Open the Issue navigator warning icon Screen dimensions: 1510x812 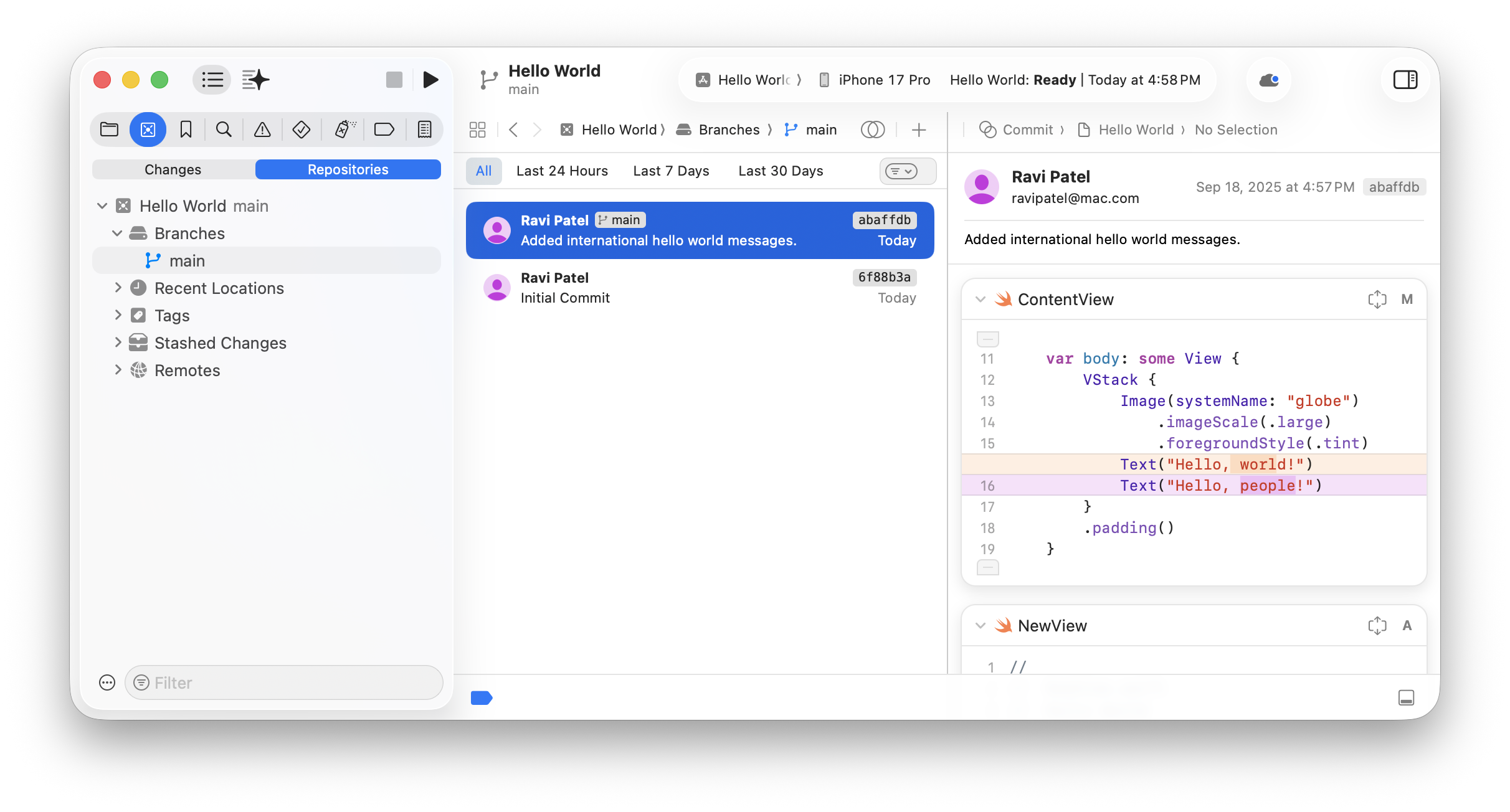262,130
